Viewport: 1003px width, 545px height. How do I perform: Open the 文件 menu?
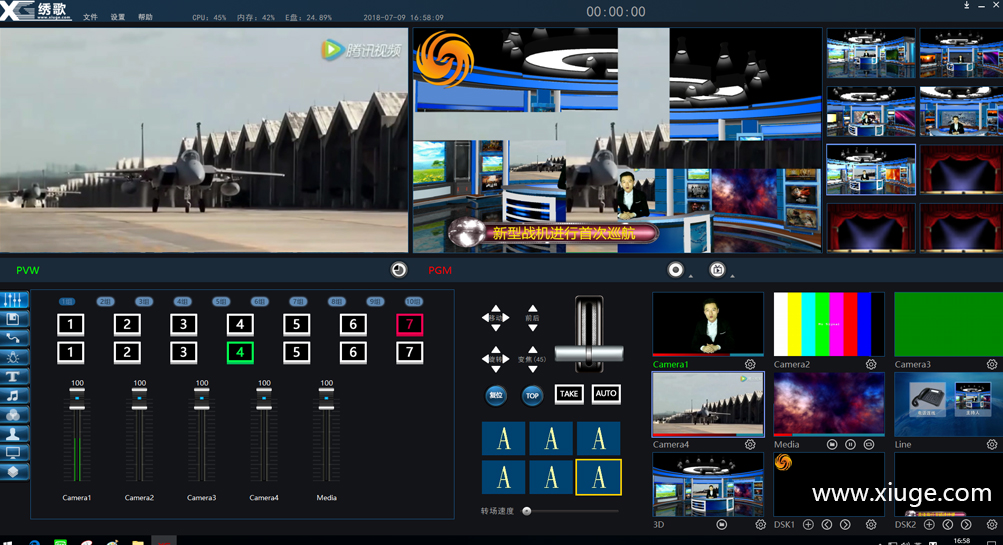(90, 17)
